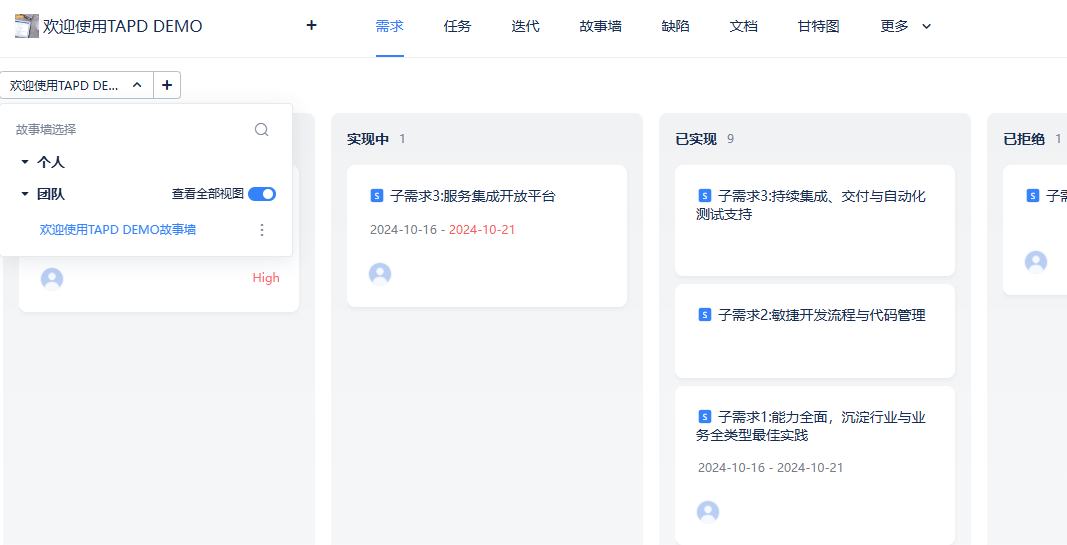1067x545 pixels.
Task: Select 欢迎使用TAPD DEMO故事墙 entry
Action: [x=118, y=230]
